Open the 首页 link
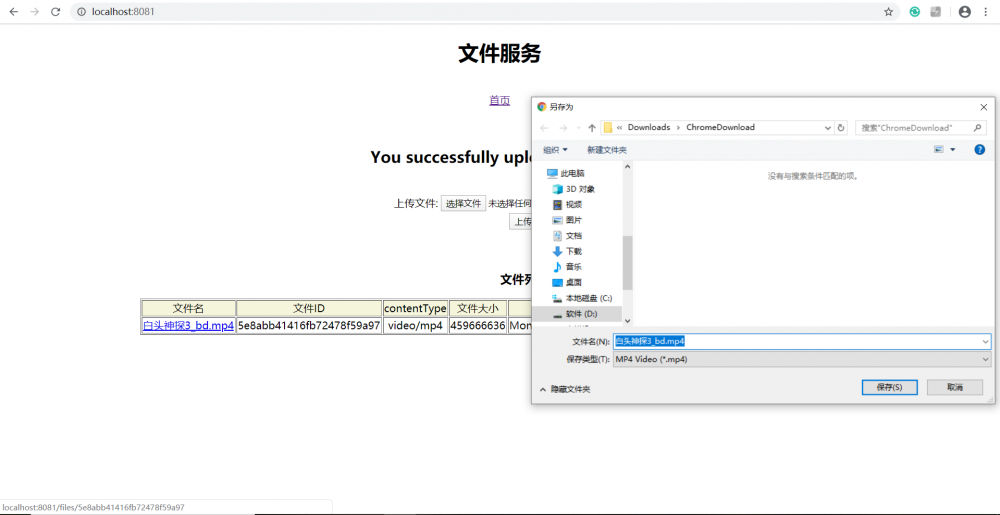The image size is (1000, 515). [x=499, y=100]
